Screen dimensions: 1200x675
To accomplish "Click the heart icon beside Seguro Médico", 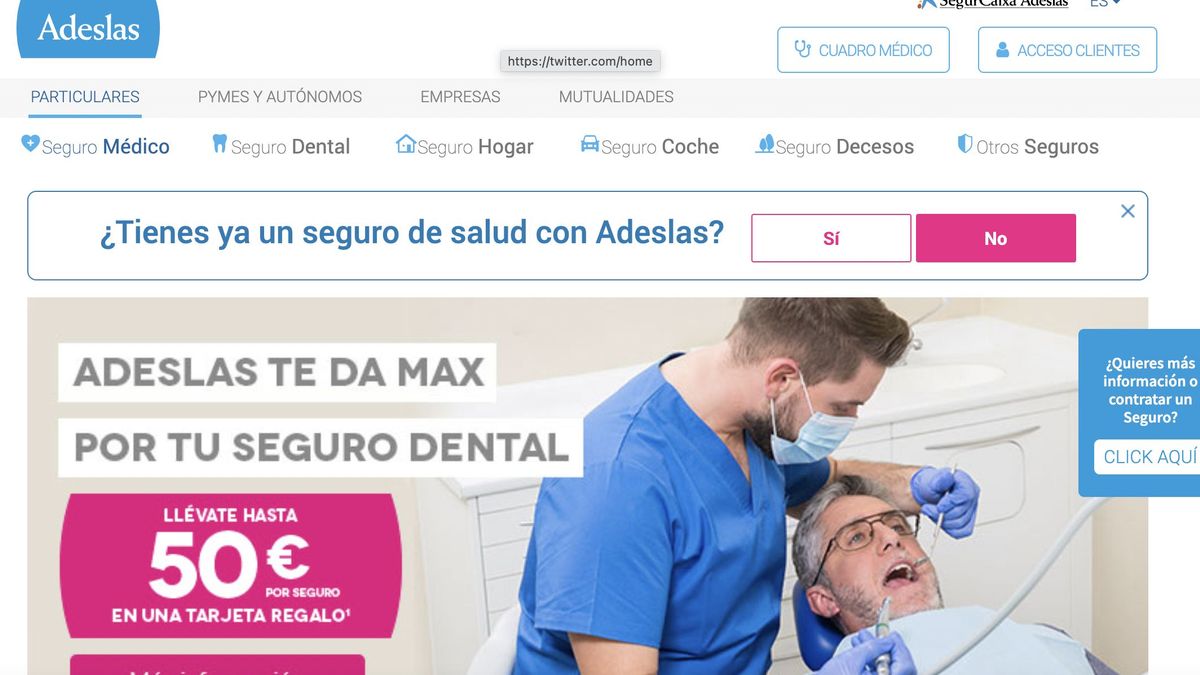I will pos(30,144).
